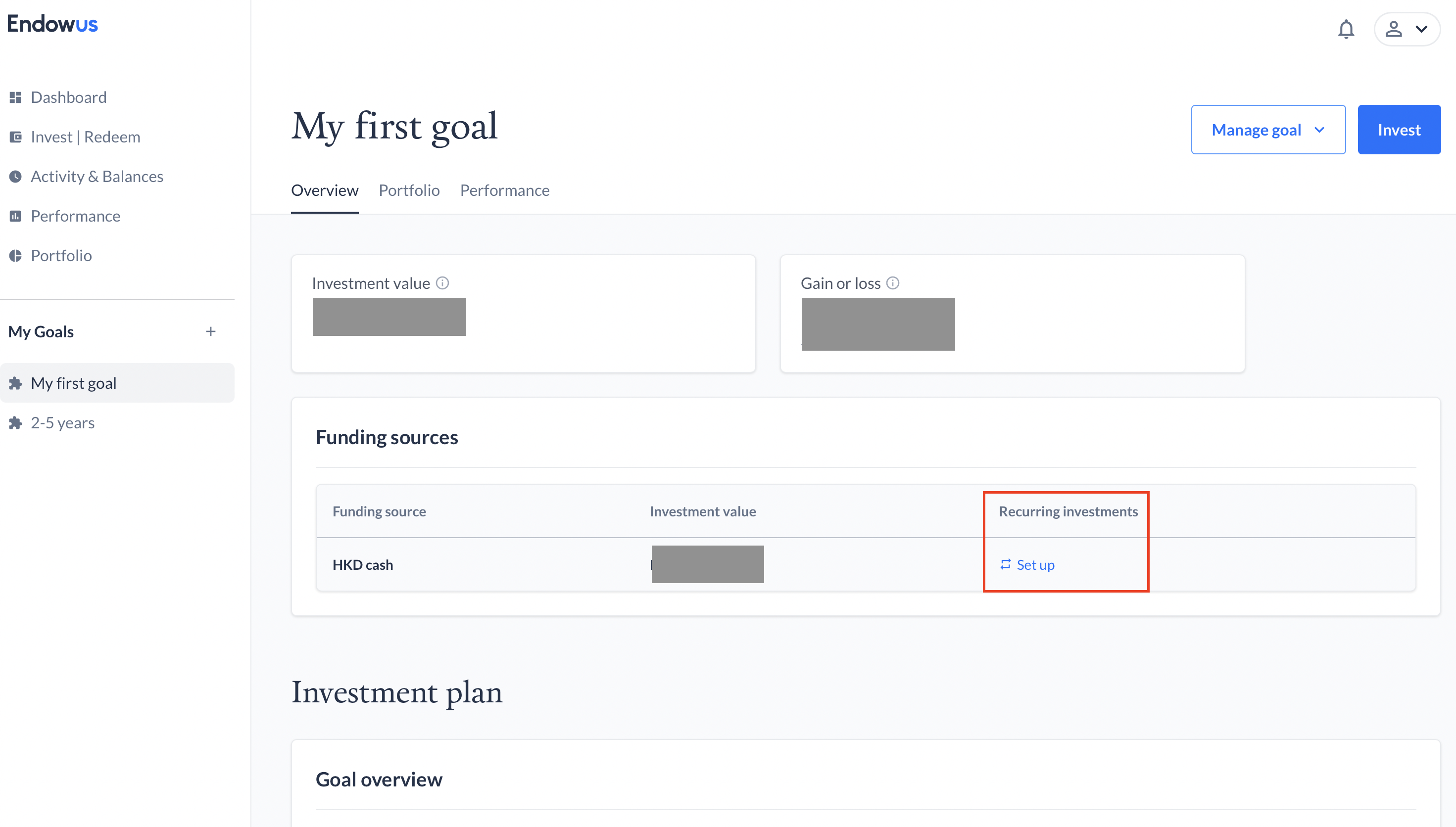Click the Invest | Redeem wallet icon

15,137
